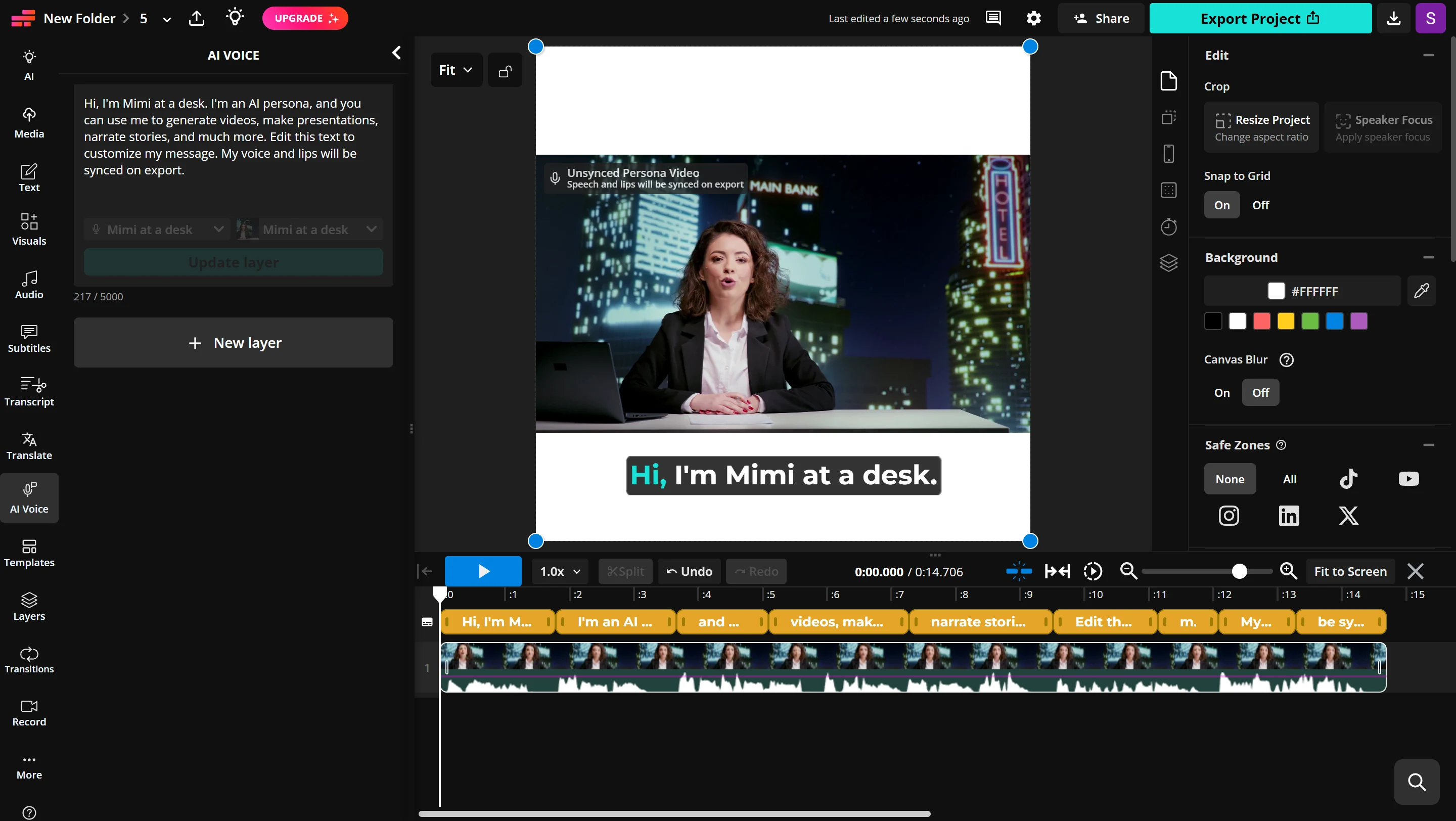Select the TikTok safe zone icon

[x=1349, y=479]
